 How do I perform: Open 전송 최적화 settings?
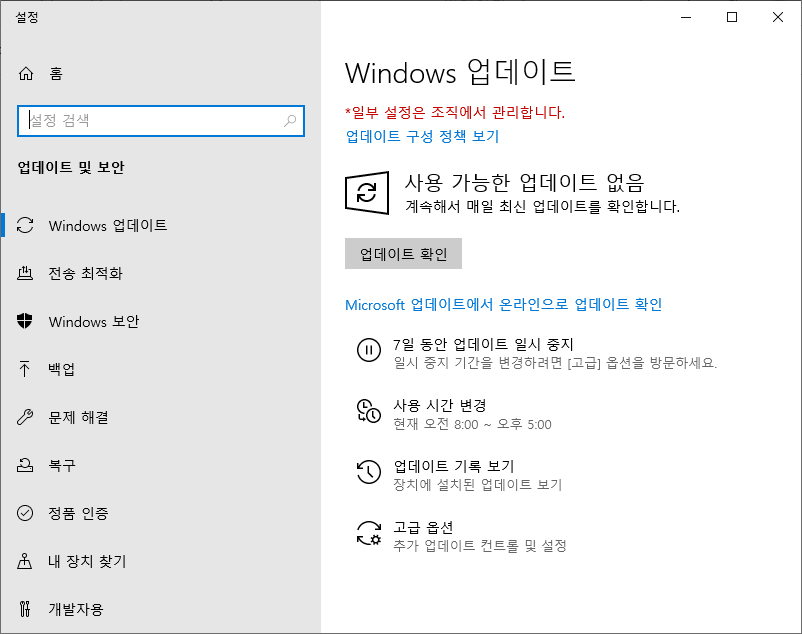point(85,273)
